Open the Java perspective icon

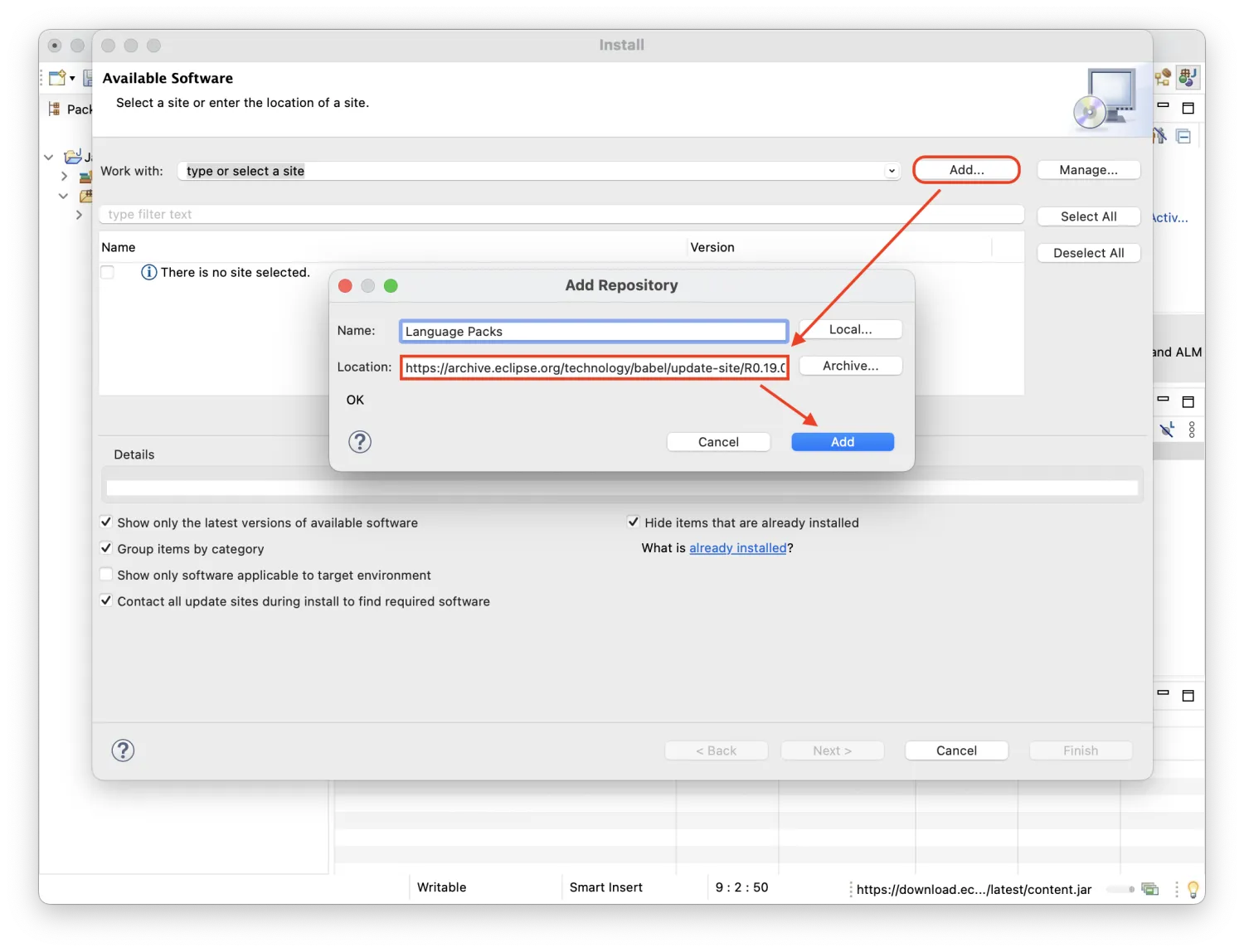(x=1188, y=77)
